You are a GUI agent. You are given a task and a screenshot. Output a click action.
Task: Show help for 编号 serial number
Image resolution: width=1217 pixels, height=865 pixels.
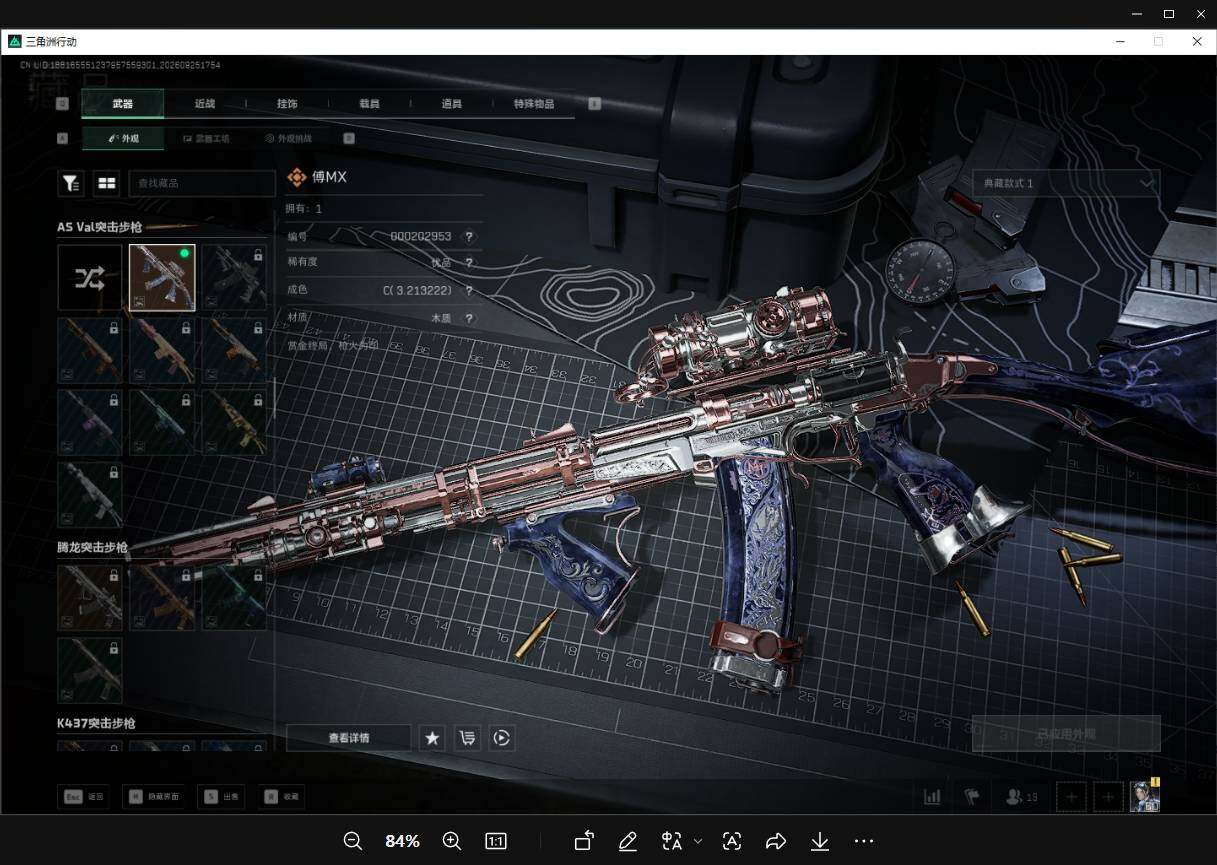tap(468, 237)
